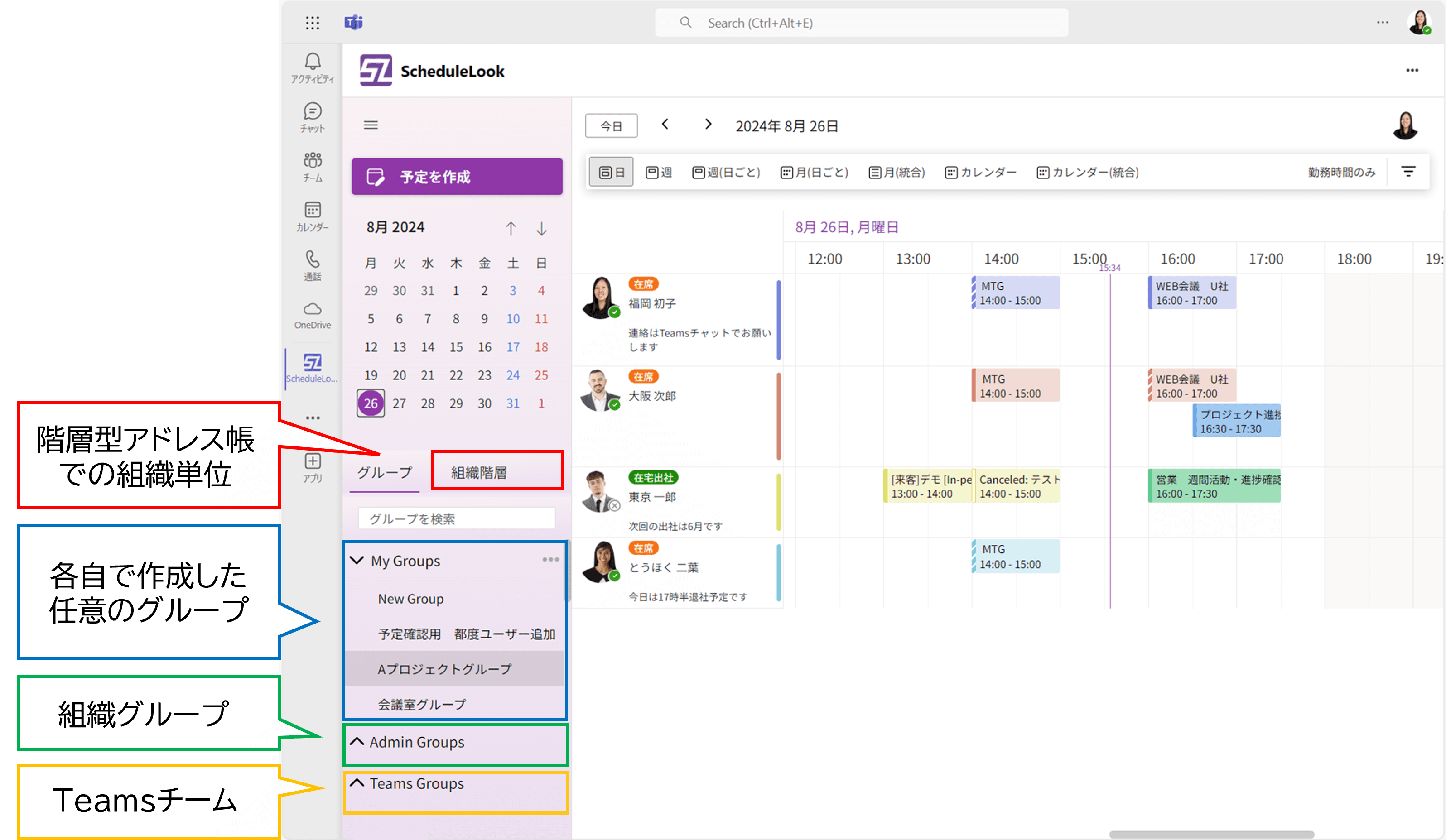Click the hamburger menu above 予定を作成
This screenshot has height=840, width=1446.
pyautogui.click(x=371, y=125)
